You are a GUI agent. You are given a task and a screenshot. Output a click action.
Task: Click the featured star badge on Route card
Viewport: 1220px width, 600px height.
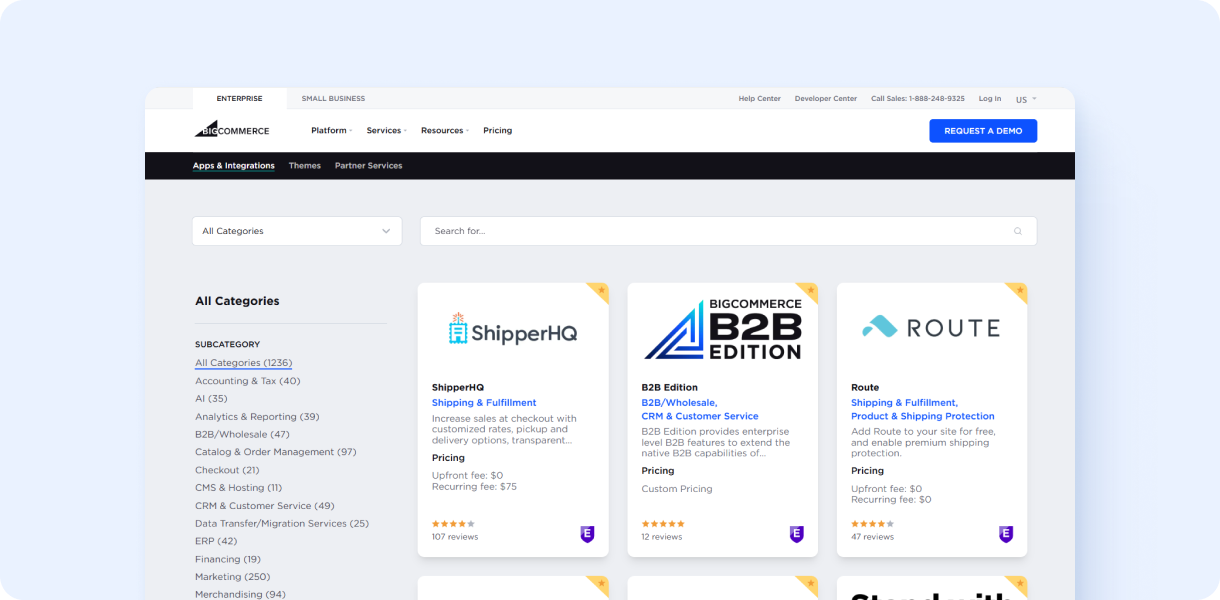(1019, 290)
